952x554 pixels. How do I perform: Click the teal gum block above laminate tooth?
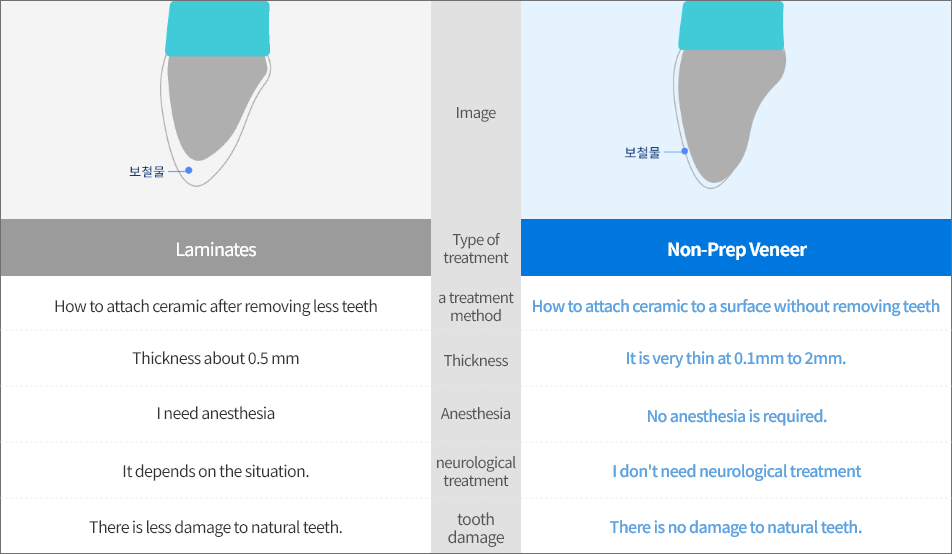click(x=217, y=29)
